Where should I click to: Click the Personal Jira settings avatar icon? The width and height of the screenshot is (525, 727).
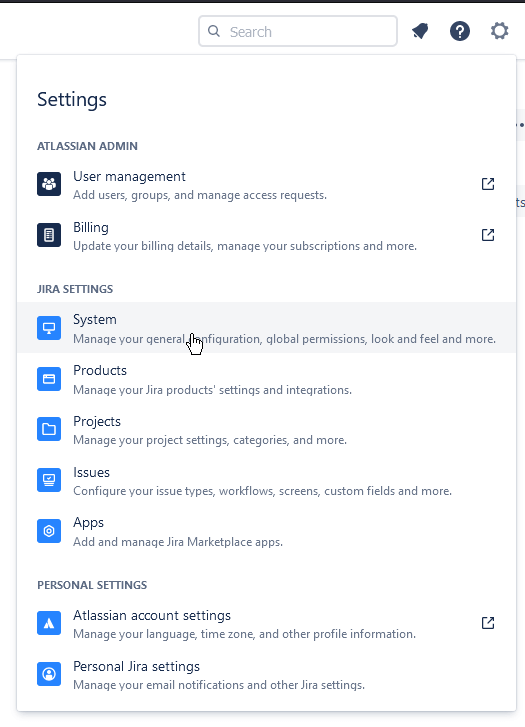click(x=49, y=674)
